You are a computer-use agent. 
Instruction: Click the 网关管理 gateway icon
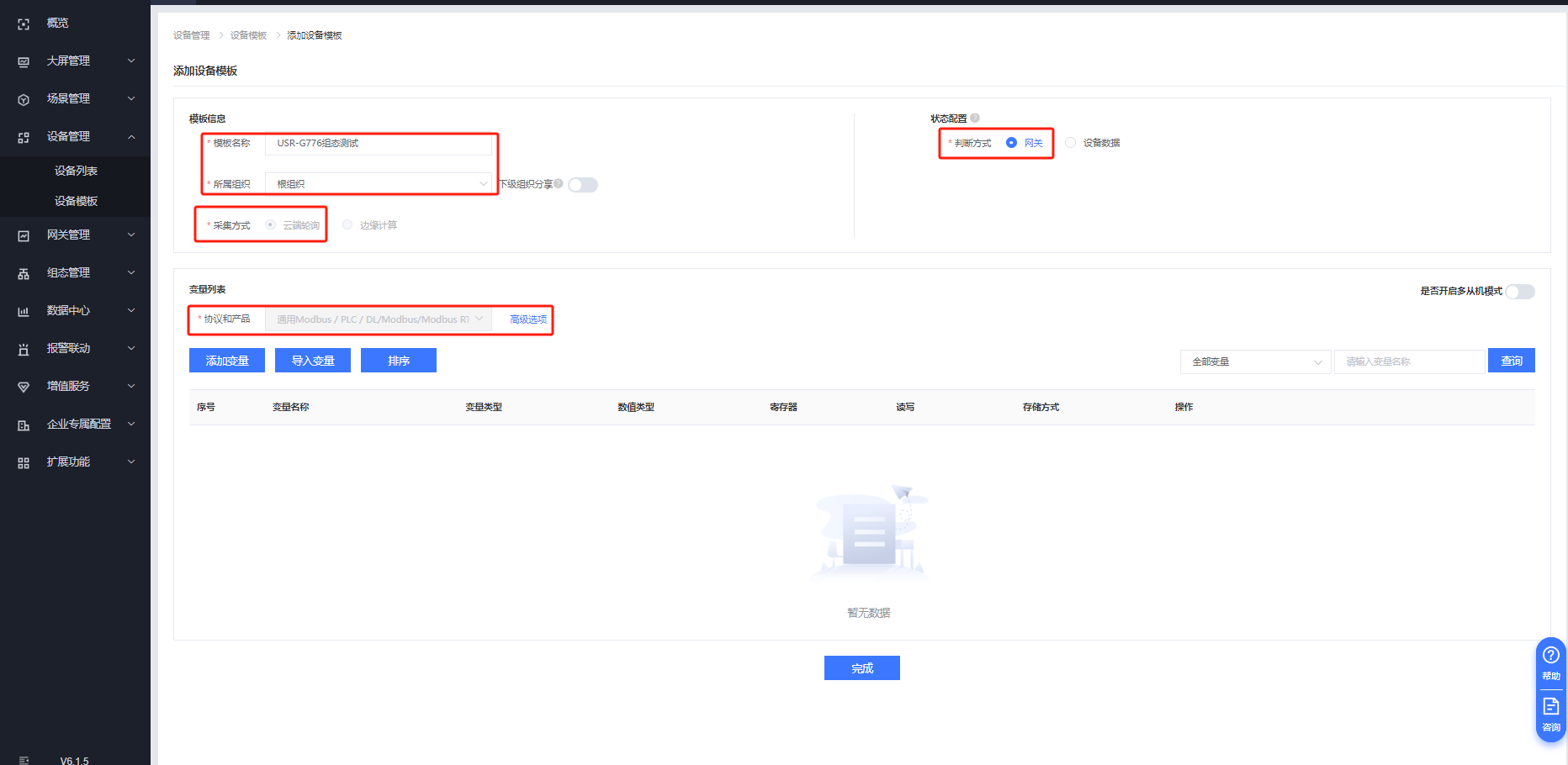(24, 236)
